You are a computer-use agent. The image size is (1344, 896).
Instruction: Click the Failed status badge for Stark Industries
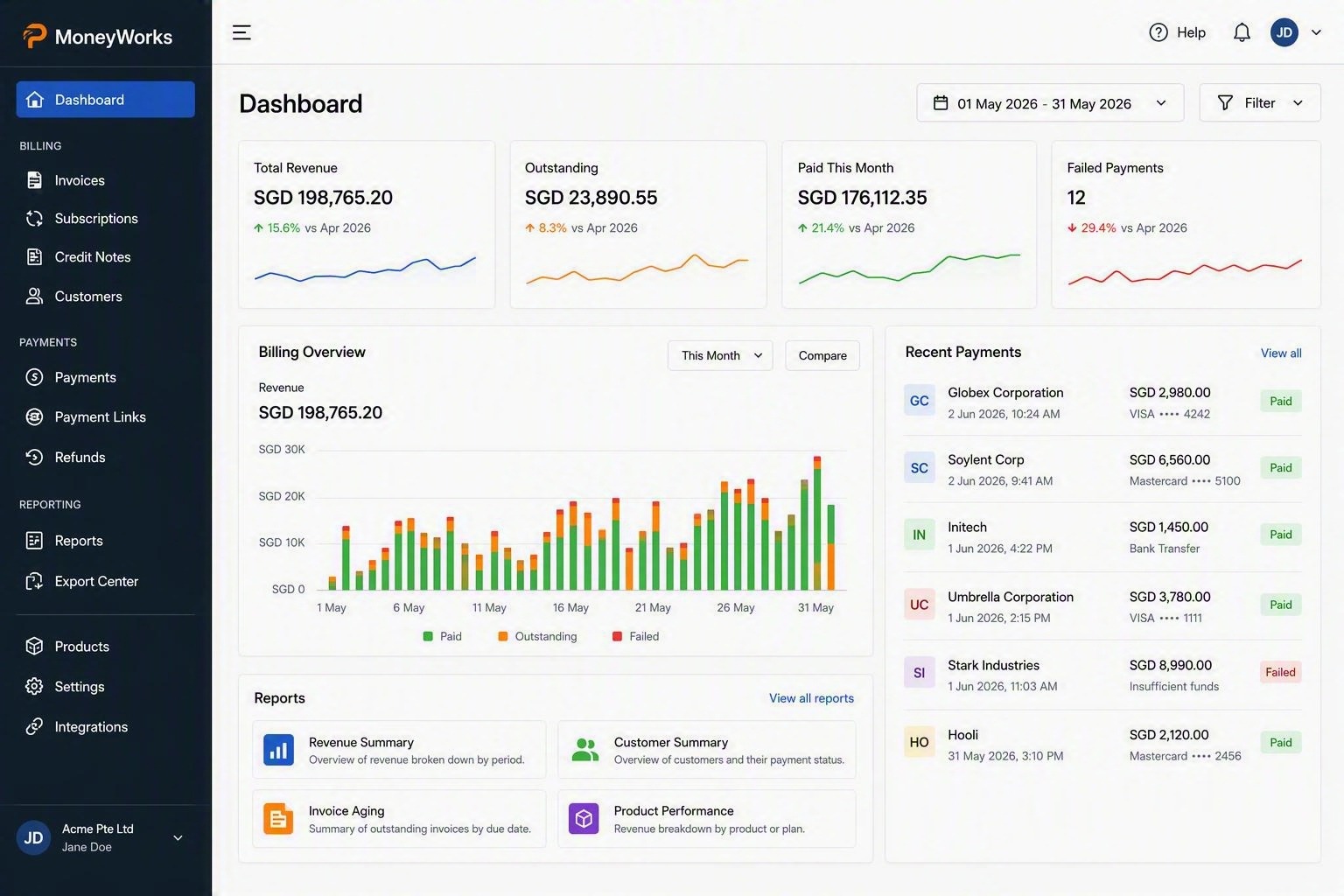click(1280, 672)
